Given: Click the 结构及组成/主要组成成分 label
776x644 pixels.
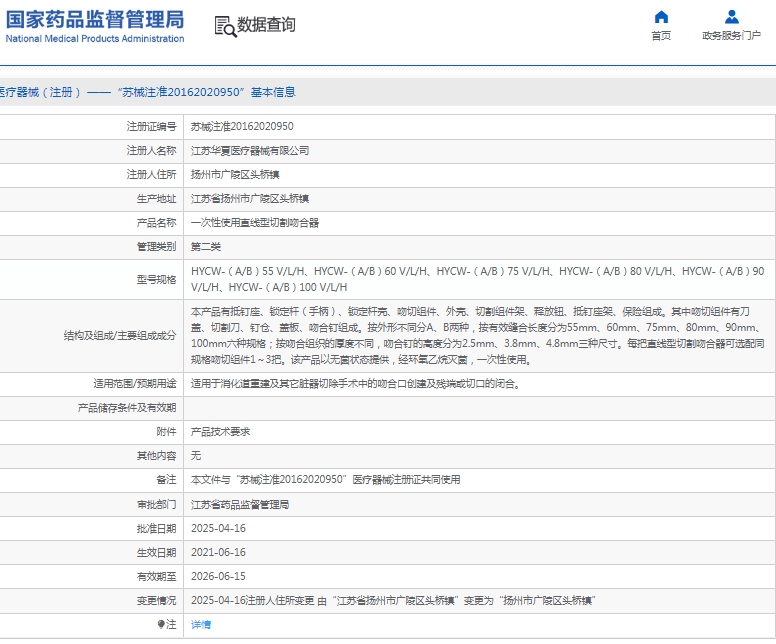Looking at the screenshot, I should 120,336.
